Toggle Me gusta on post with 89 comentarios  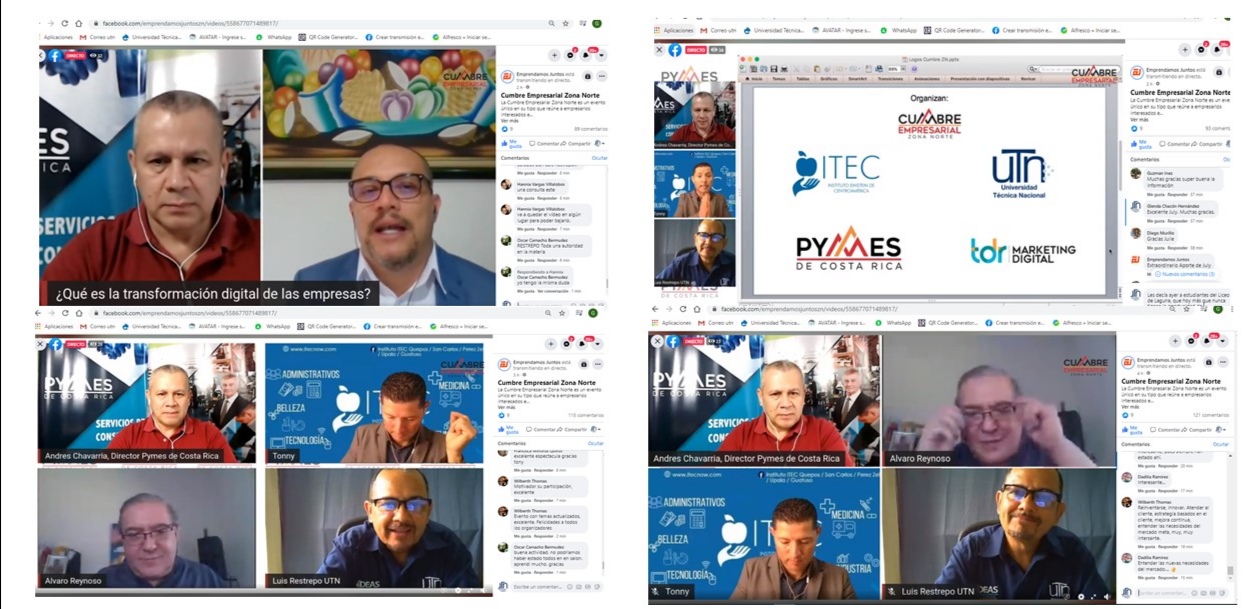pyautogui.click(x=511, y=143)
